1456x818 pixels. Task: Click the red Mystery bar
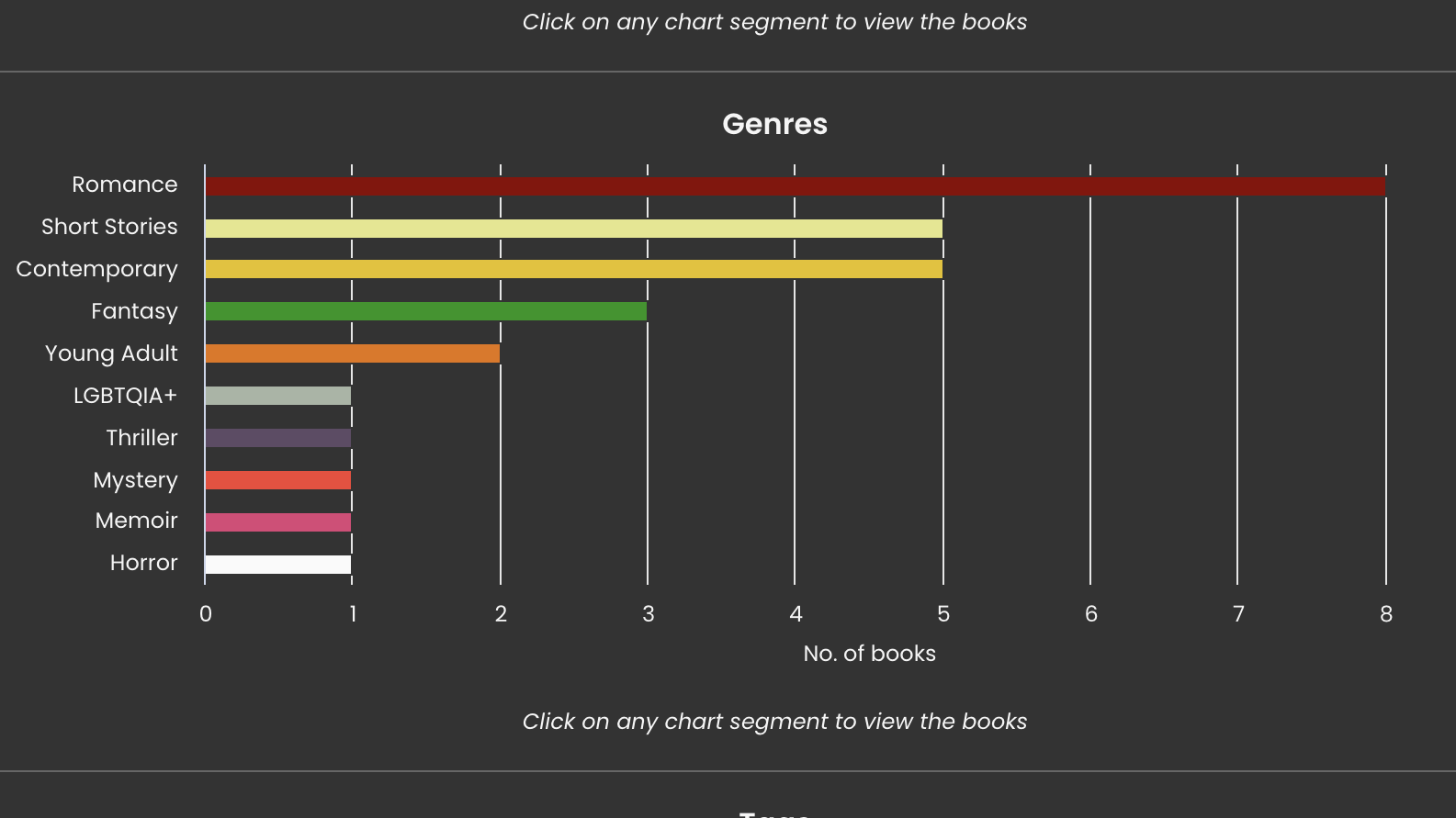click(x=277, y=480)
